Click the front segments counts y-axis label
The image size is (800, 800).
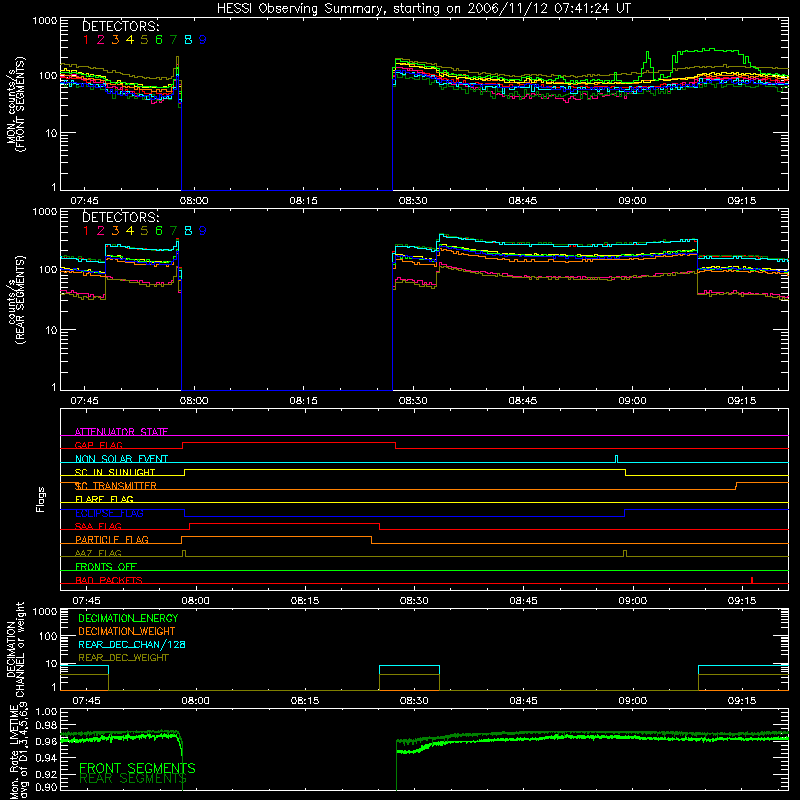coord(15,104)
